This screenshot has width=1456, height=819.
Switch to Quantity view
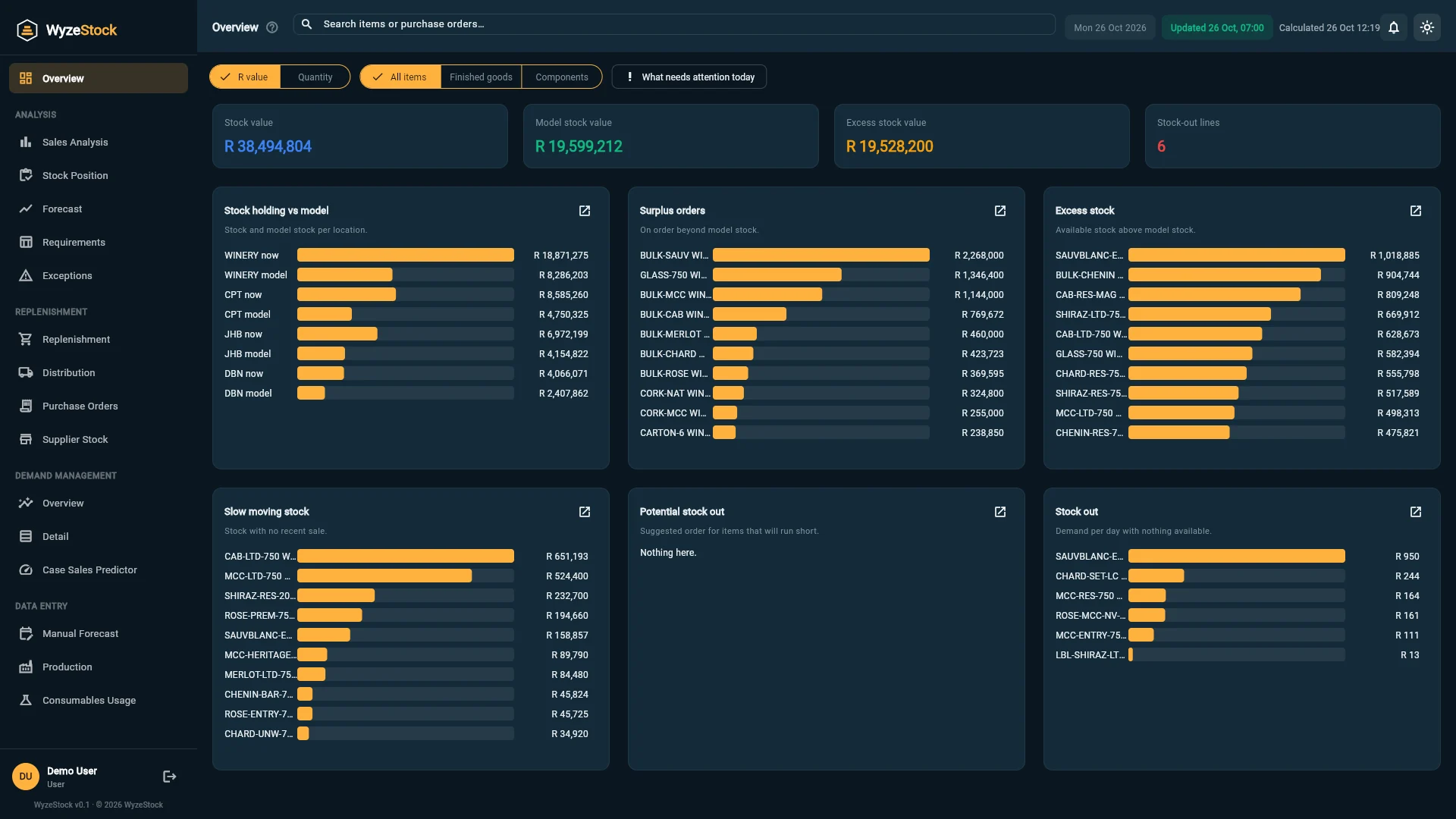(315, 77)
